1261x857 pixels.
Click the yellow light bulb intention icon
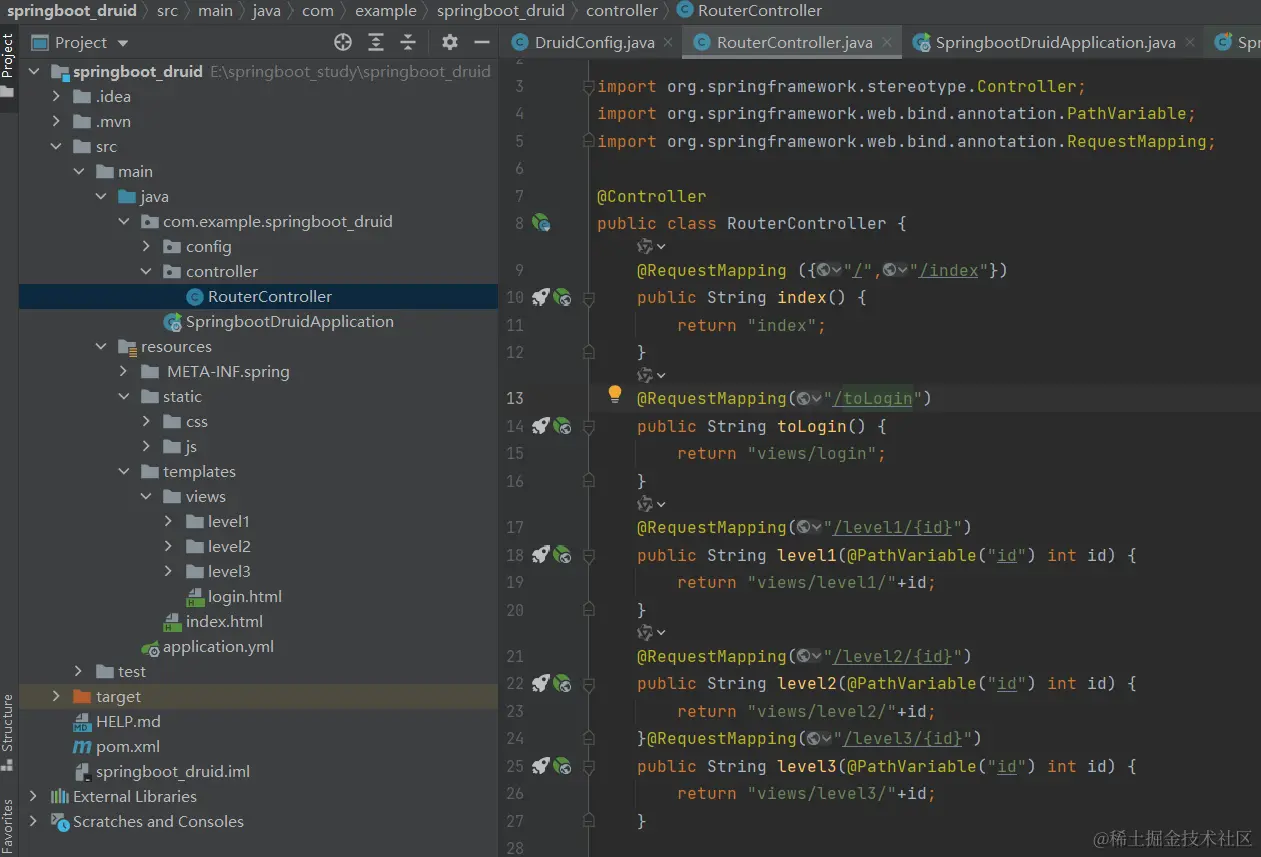click(615, 394)
